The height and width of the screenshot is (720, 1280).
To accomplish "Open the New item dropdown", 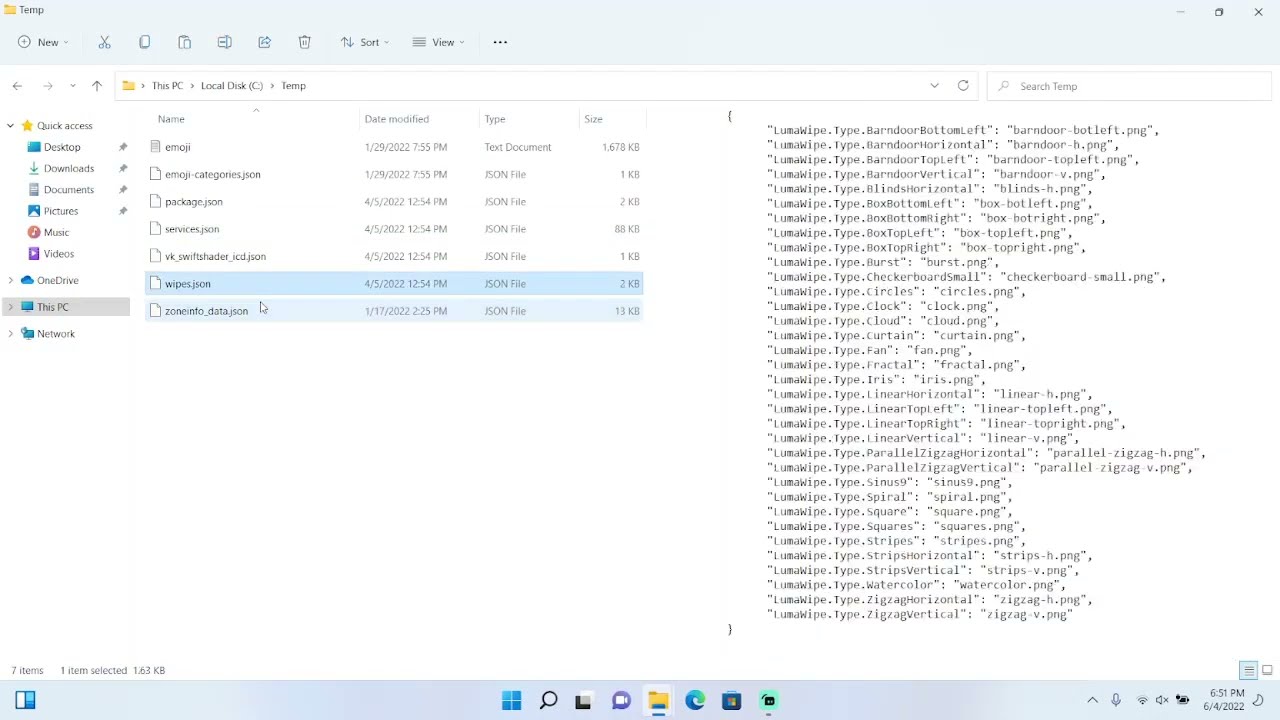I will pyautogui.click(x=43, y=42).
